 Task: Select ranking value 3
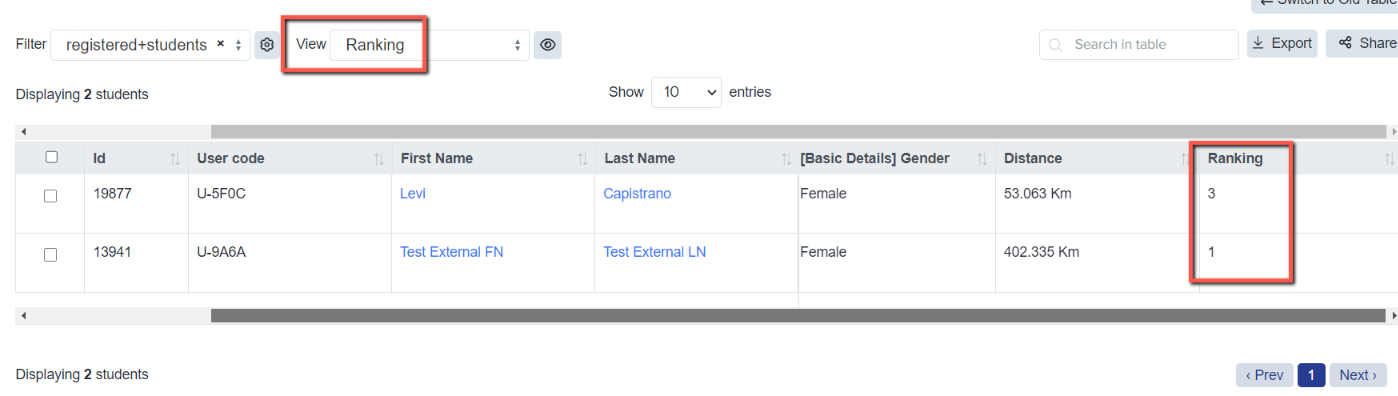1211,194
